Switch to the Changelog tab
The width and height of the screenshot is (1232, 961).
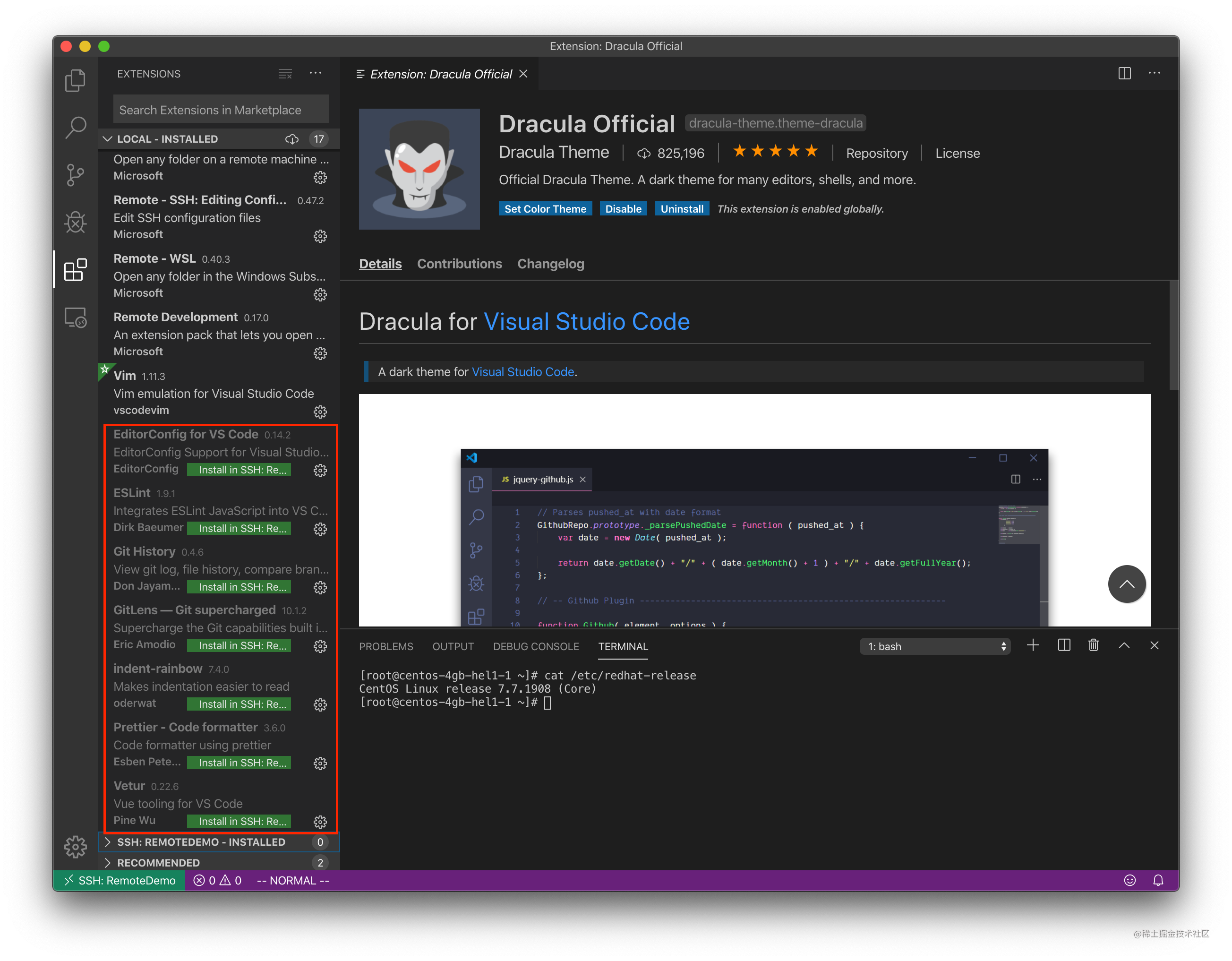(550, 264)
